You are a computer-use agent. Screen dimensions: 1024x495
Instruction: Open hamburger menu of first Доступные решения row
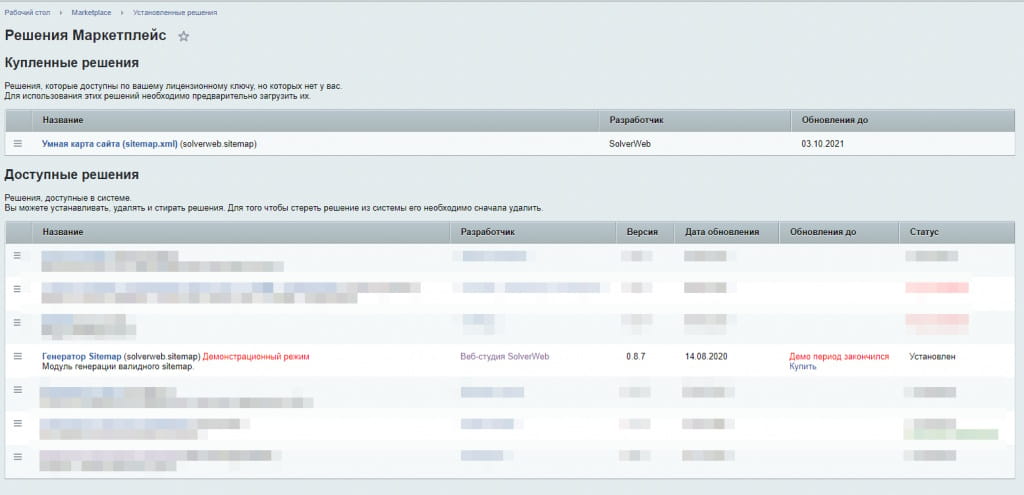click(17, 256)
